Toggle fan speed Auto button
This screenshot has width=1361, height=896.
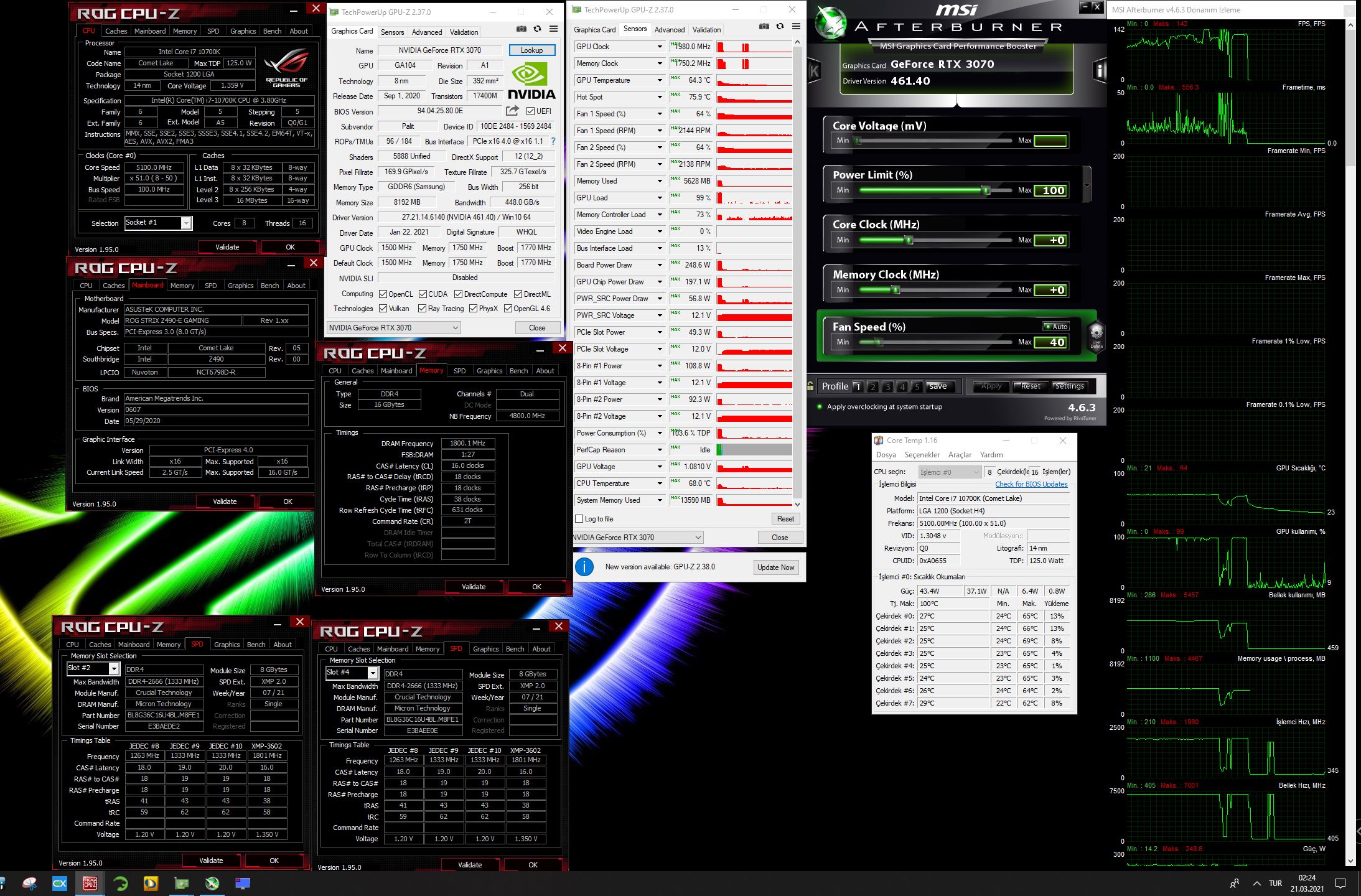(x=1056, y=326)
